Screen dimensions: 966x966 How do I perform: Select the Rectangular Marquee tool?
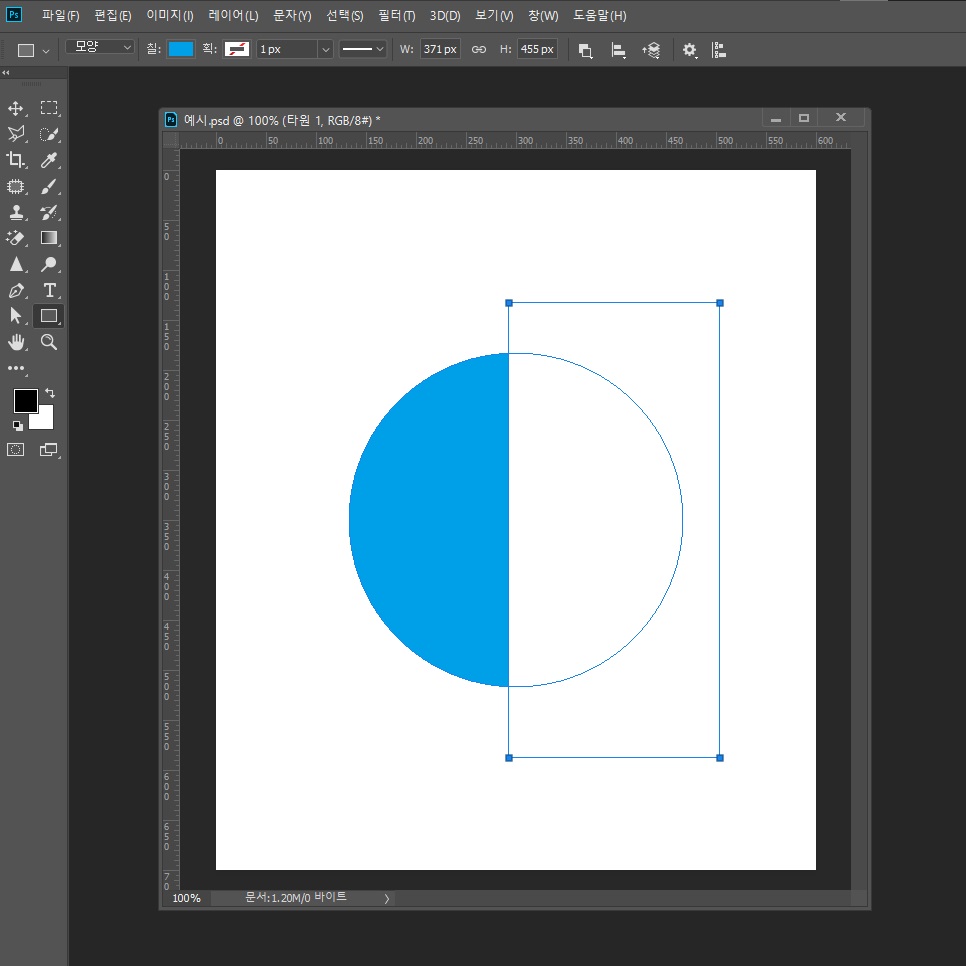[49, 108]
